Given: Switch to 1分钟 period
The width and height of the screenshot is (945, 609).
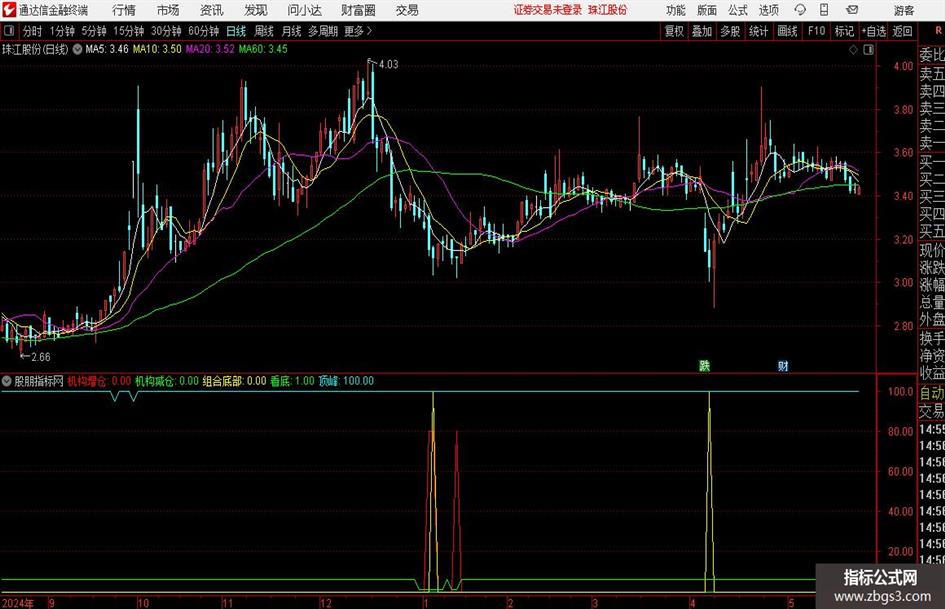Looking at the screenshot, I should pos(62,31).
